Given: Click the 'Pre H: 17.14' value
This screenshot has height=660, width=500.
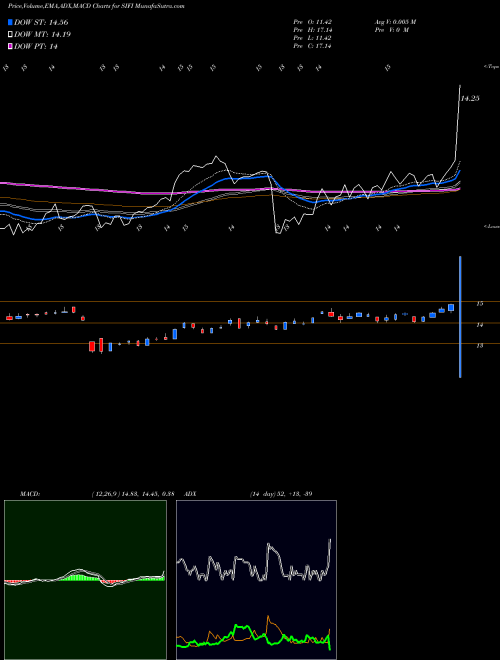Looking at the screenshot, I should 312,30.
